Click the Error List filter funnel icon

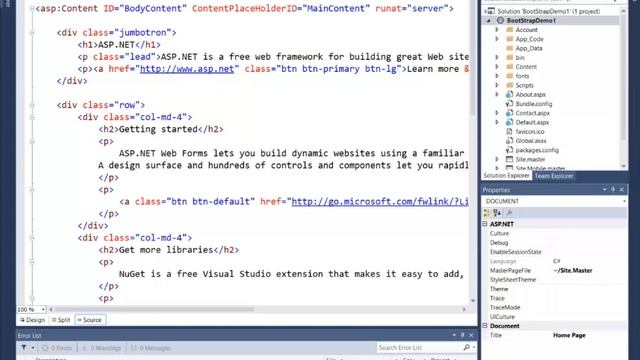tap(24, 348)
